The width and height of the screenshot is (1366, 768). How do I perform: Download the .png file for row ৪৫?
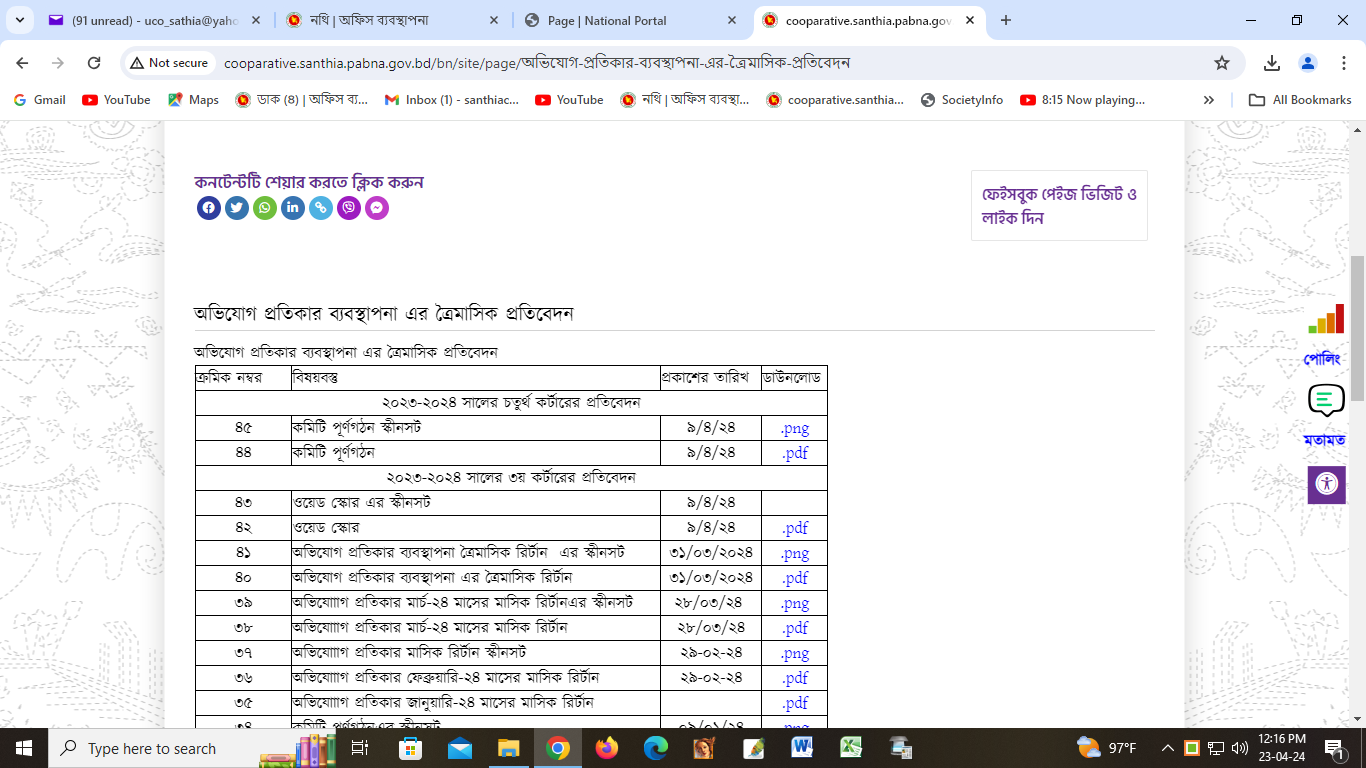coord(794,428)
